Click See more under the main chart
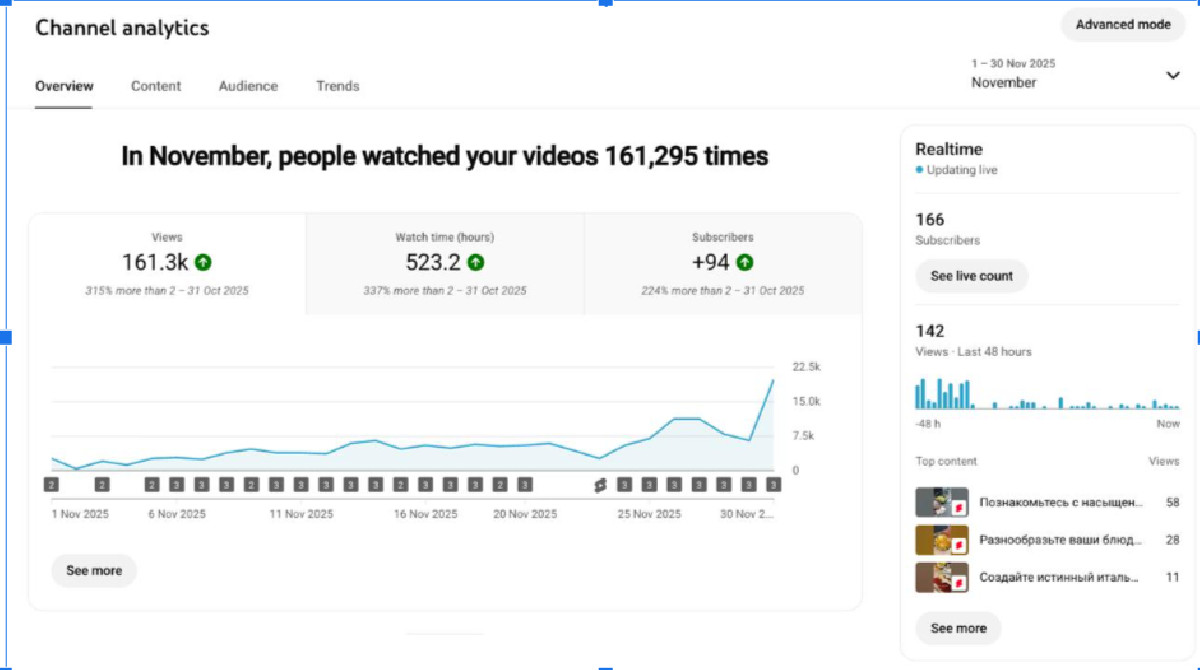The width and height of the screenshot is (1200, 670). coord(94,571)
